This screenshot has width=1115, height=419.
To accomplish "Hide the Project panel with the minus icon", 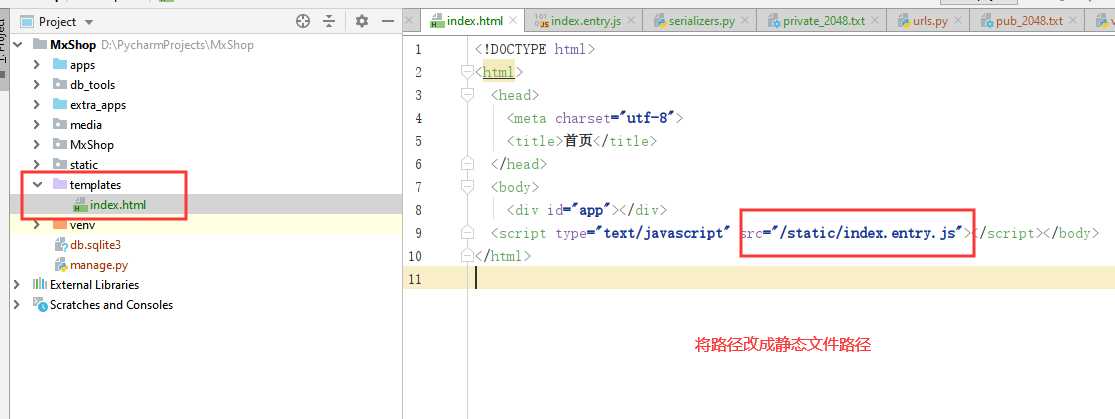I will (388, 21).
